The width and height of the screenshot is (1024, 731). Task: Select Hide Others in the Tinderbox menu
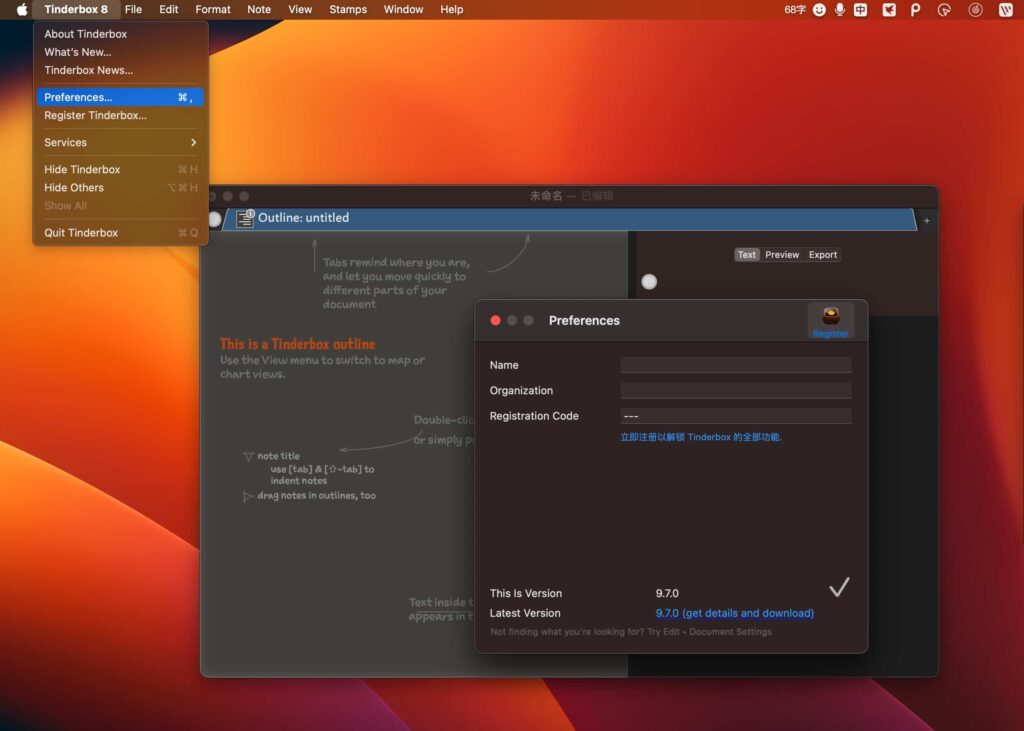[74, 187]
